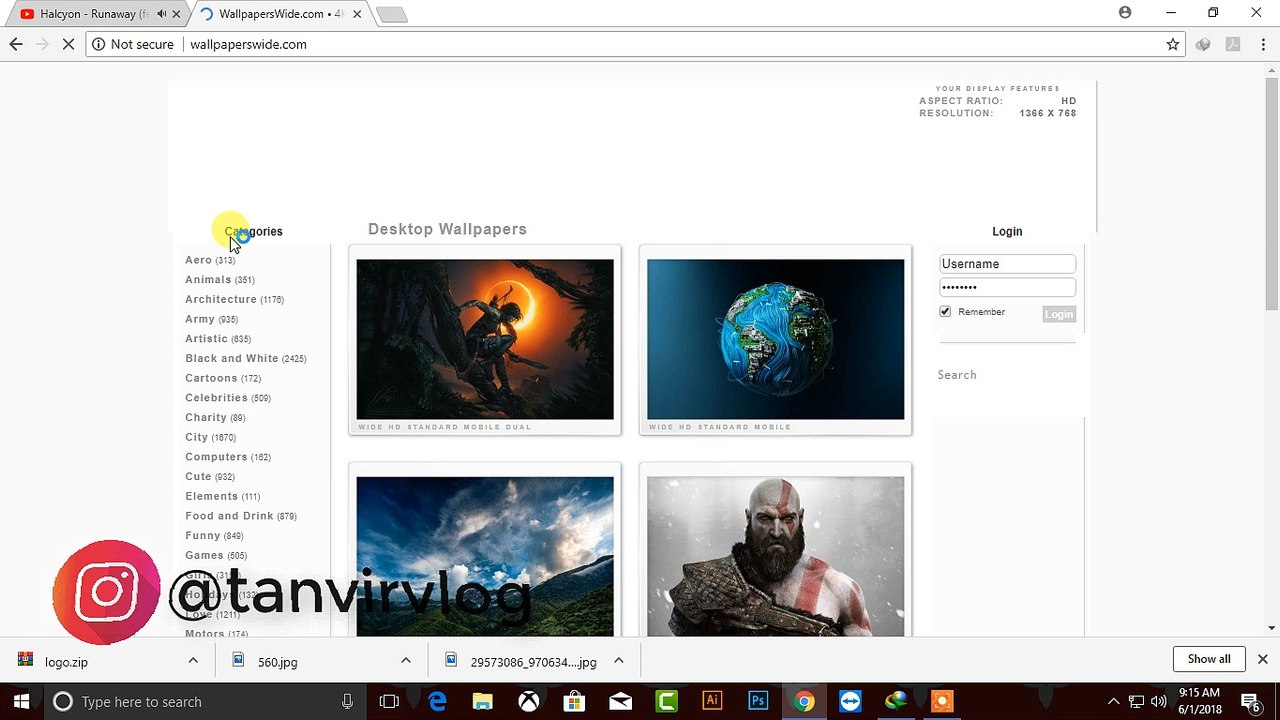Expand options for the logo.zip download
Screen dimensions: 1280x720
click(x=193, y=660)
